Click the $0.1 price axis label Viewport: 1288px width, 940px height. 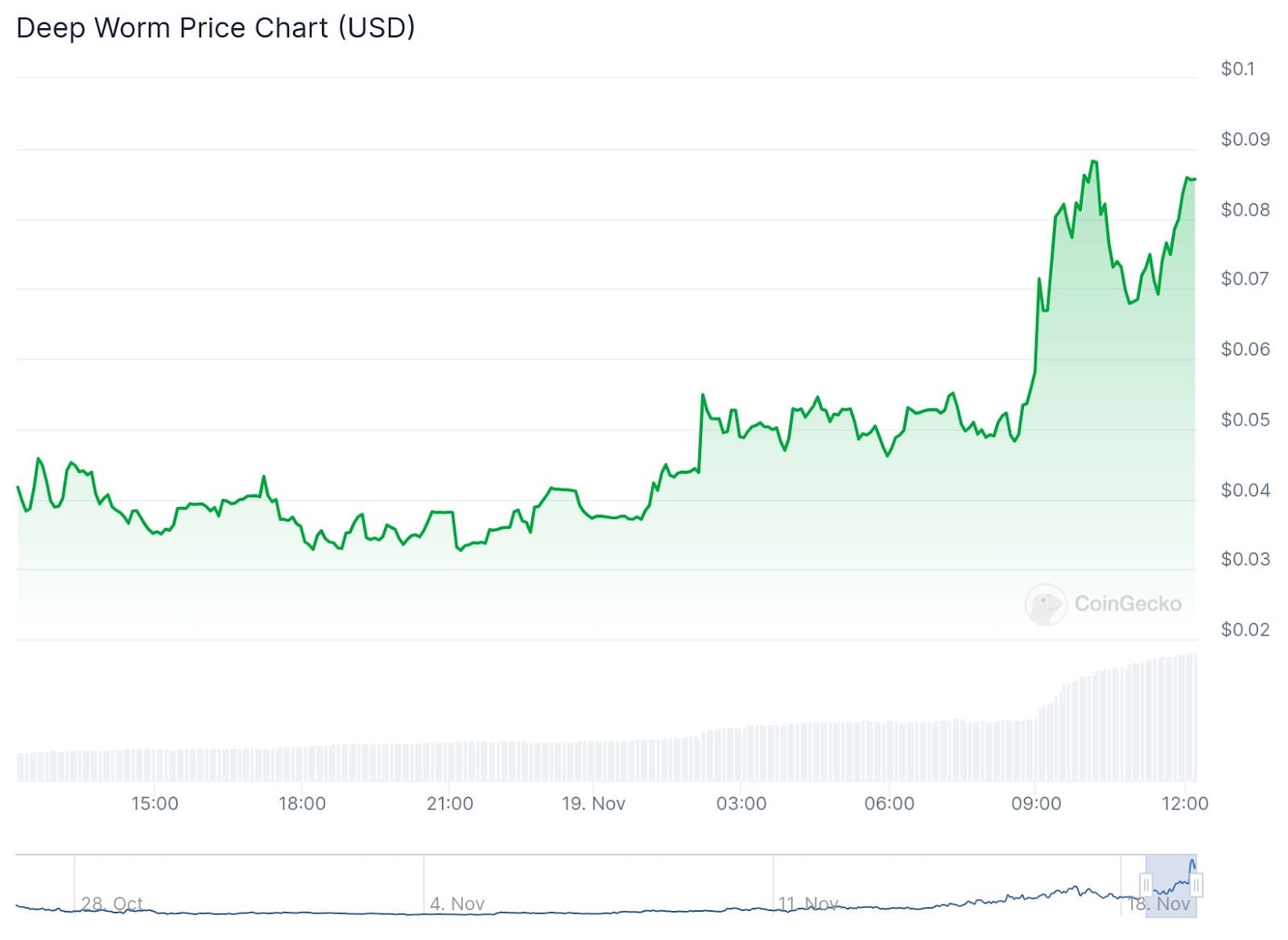tap(1237, 69)
